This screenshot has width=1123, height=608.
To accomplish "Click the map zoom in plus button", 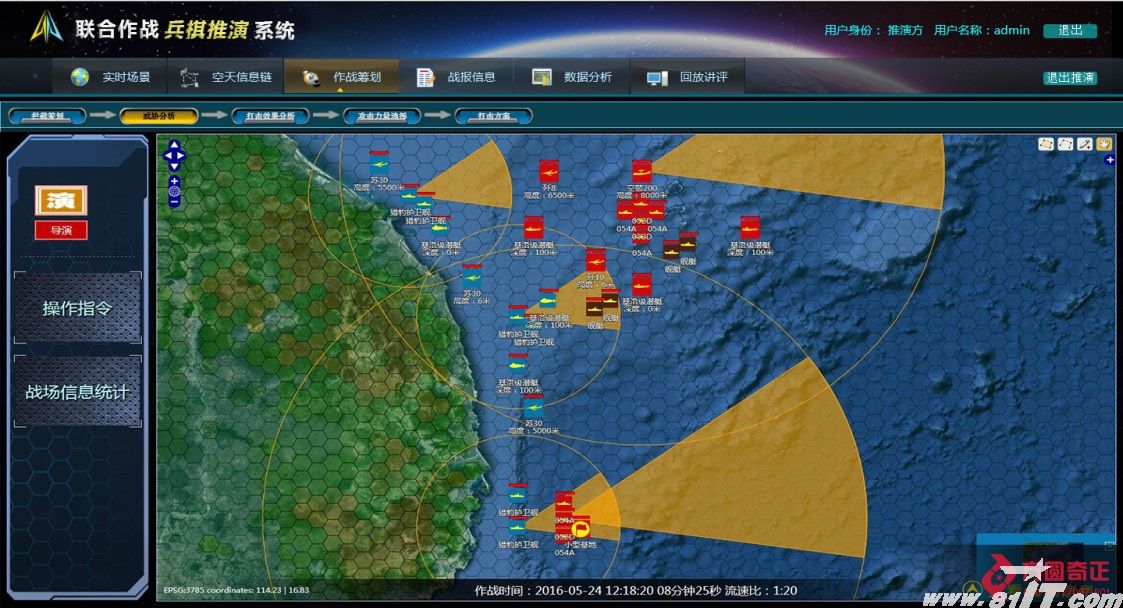I will [174, 180].
